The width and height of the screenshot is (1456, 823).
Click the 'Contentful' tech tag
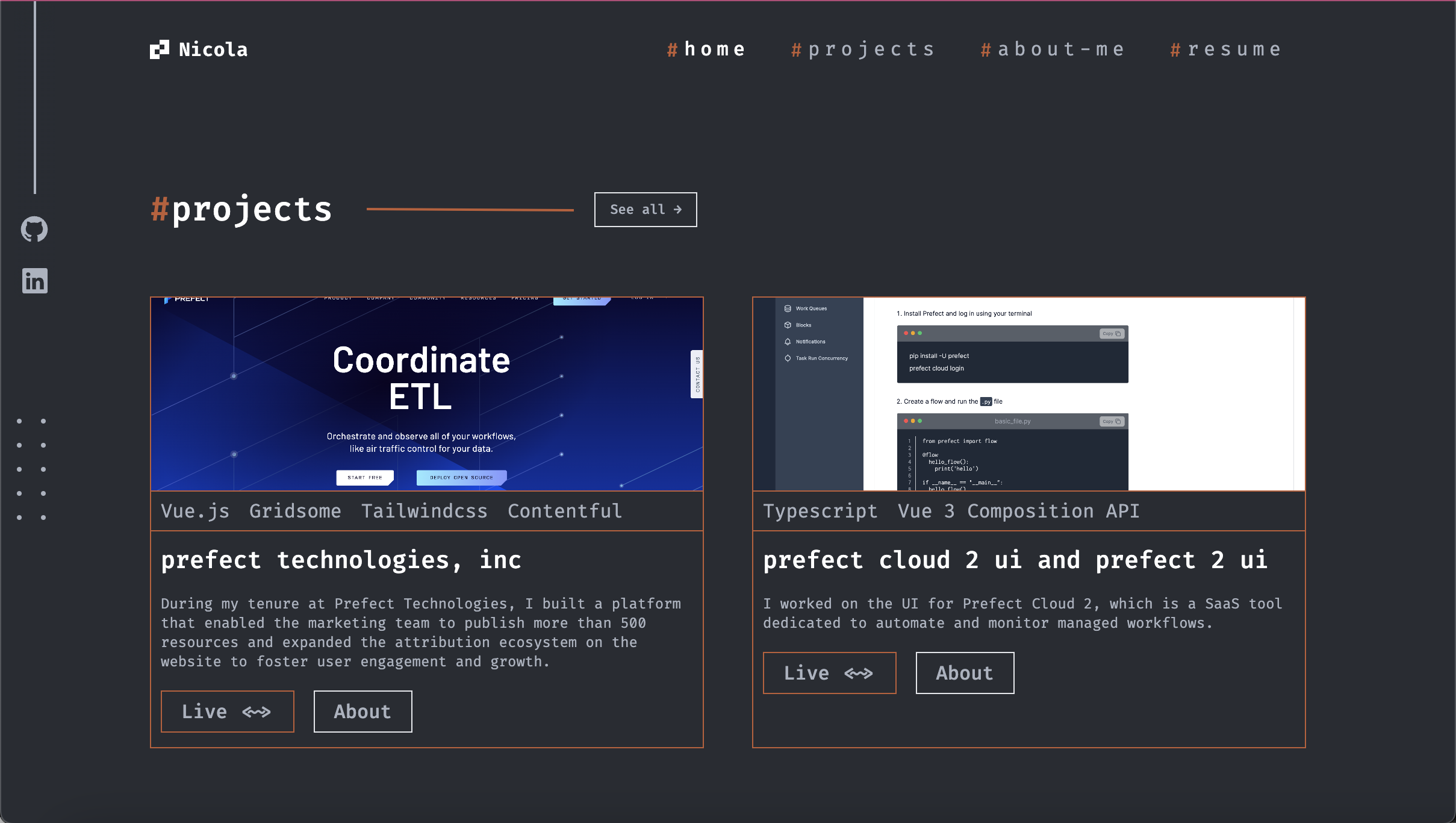[x=565, y=511]
